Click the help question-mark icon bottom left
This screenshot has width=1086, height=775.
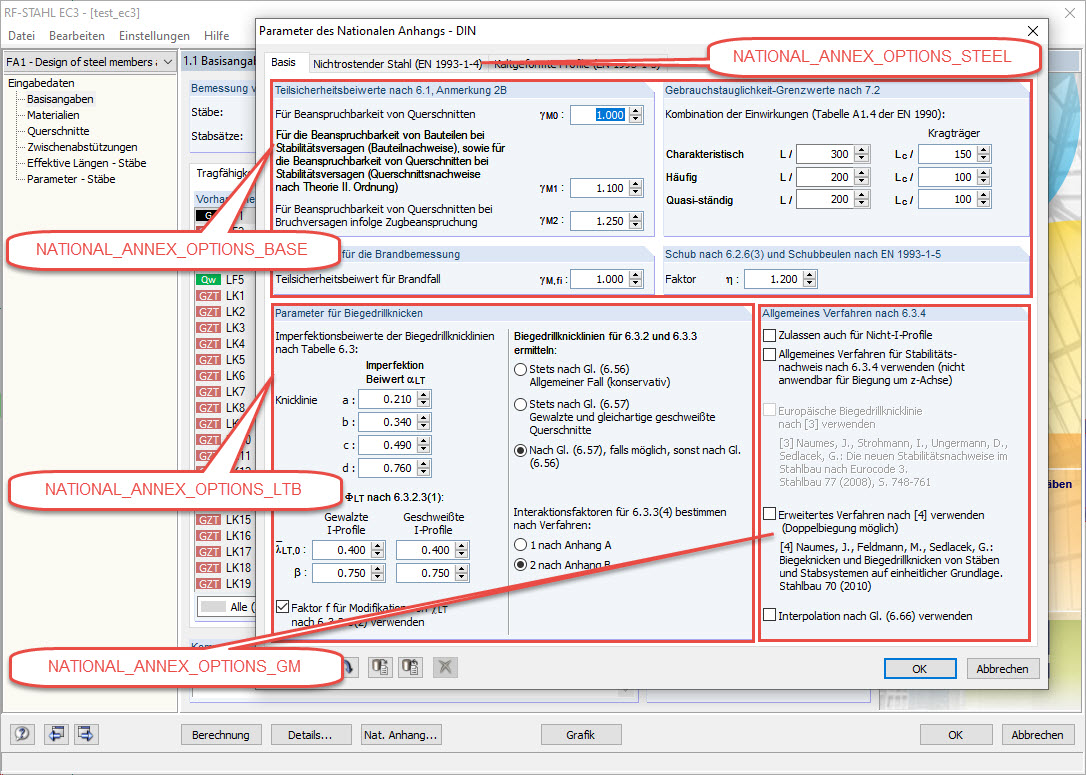coord(21,734)
